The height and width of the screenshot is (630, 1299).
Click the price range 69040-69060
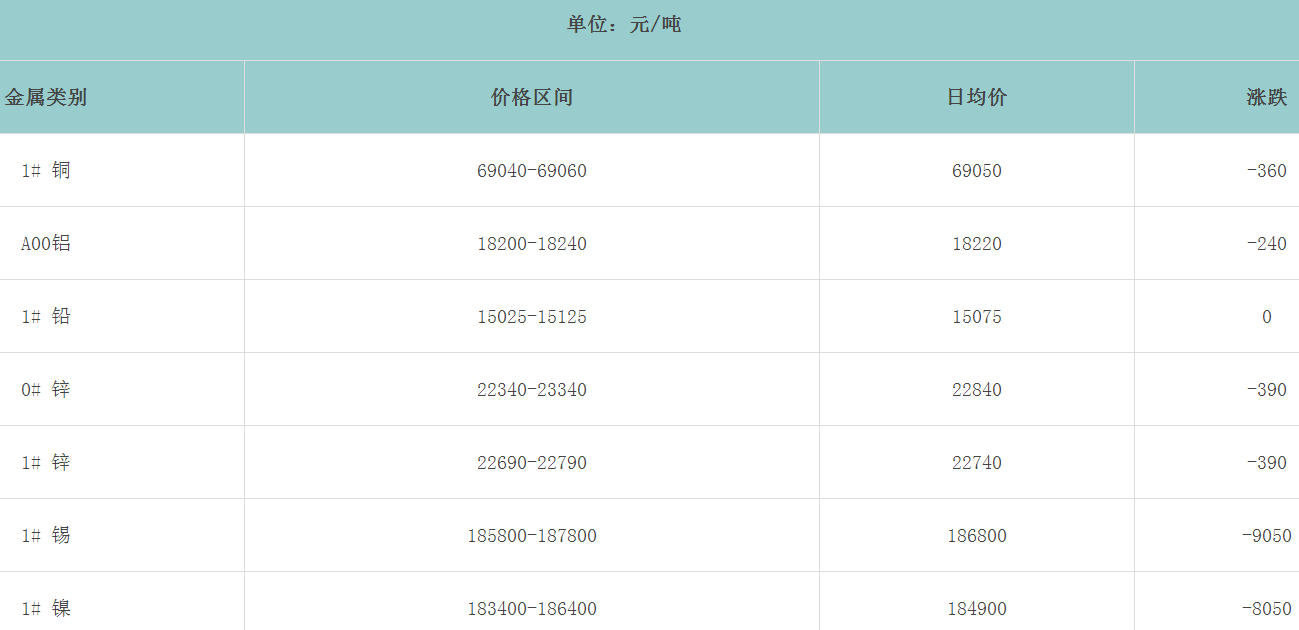(x=532, y=171)
